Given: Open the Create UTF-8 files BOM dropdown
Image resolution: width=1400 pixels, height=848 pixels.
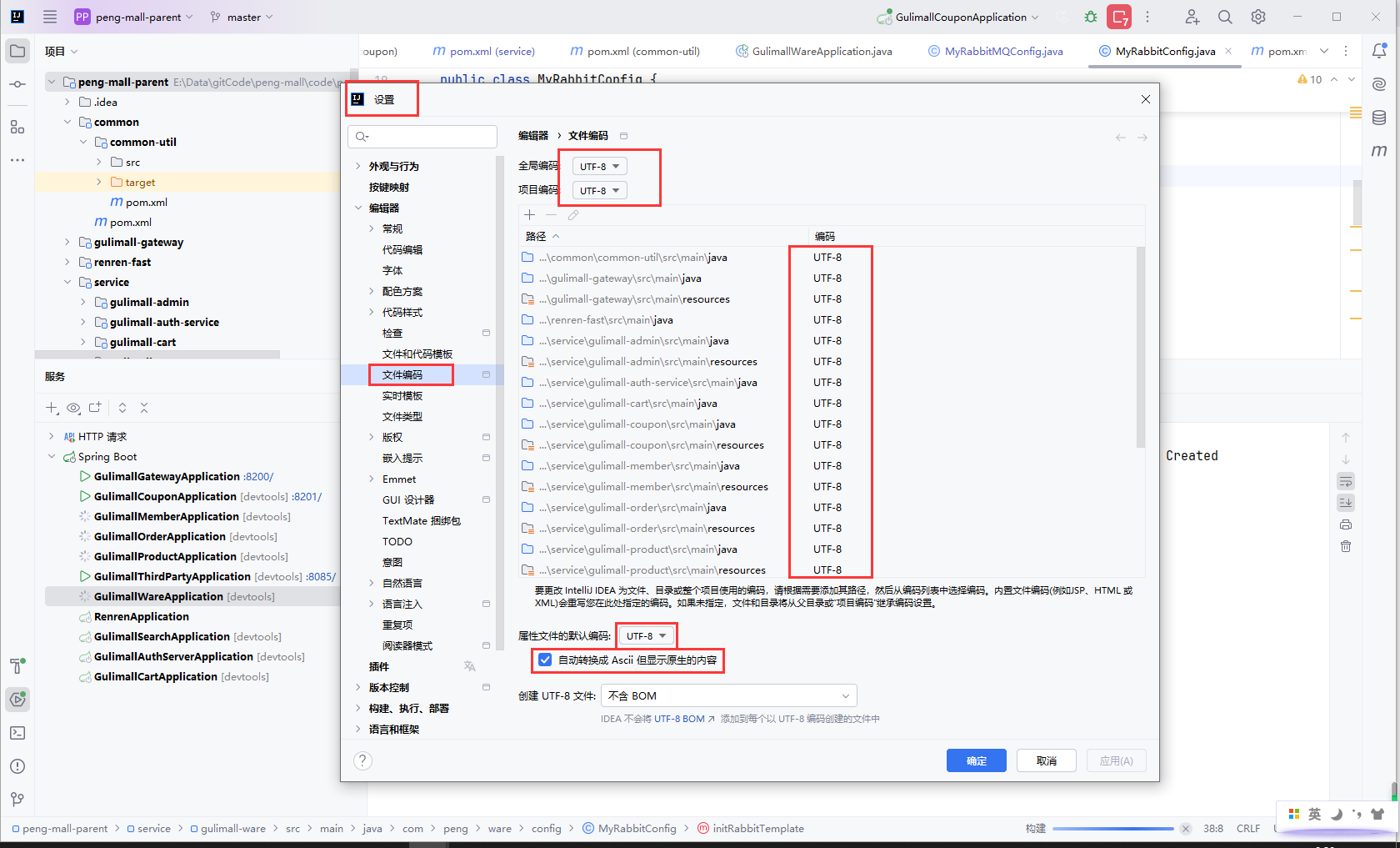Looking at the screenshot, I should point(729,695).
